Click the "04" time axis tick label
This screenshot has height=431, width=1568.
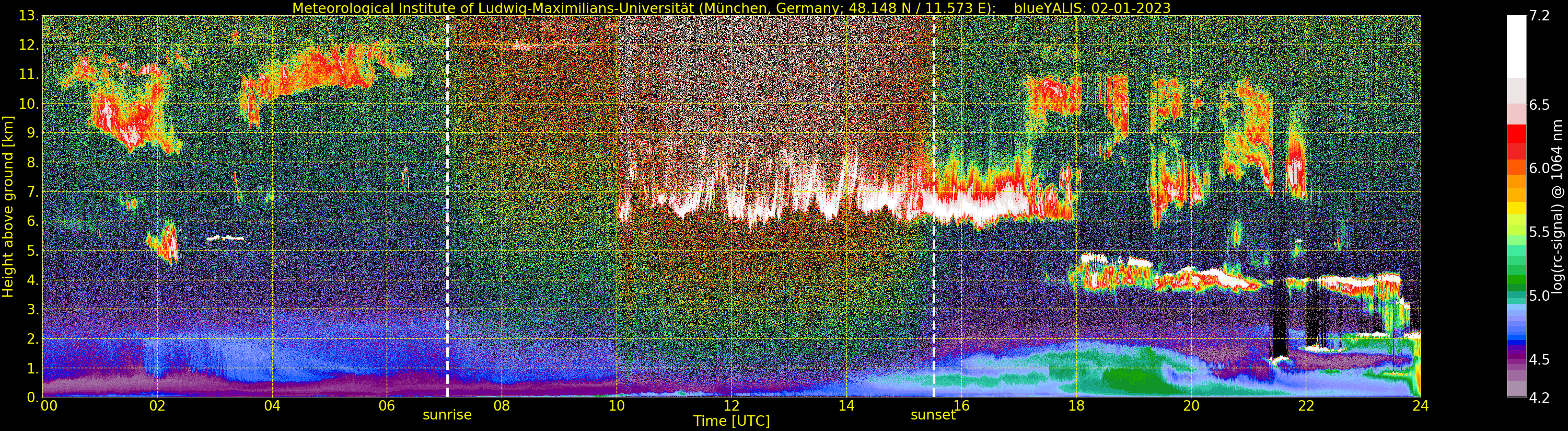(x=272, y=405)
